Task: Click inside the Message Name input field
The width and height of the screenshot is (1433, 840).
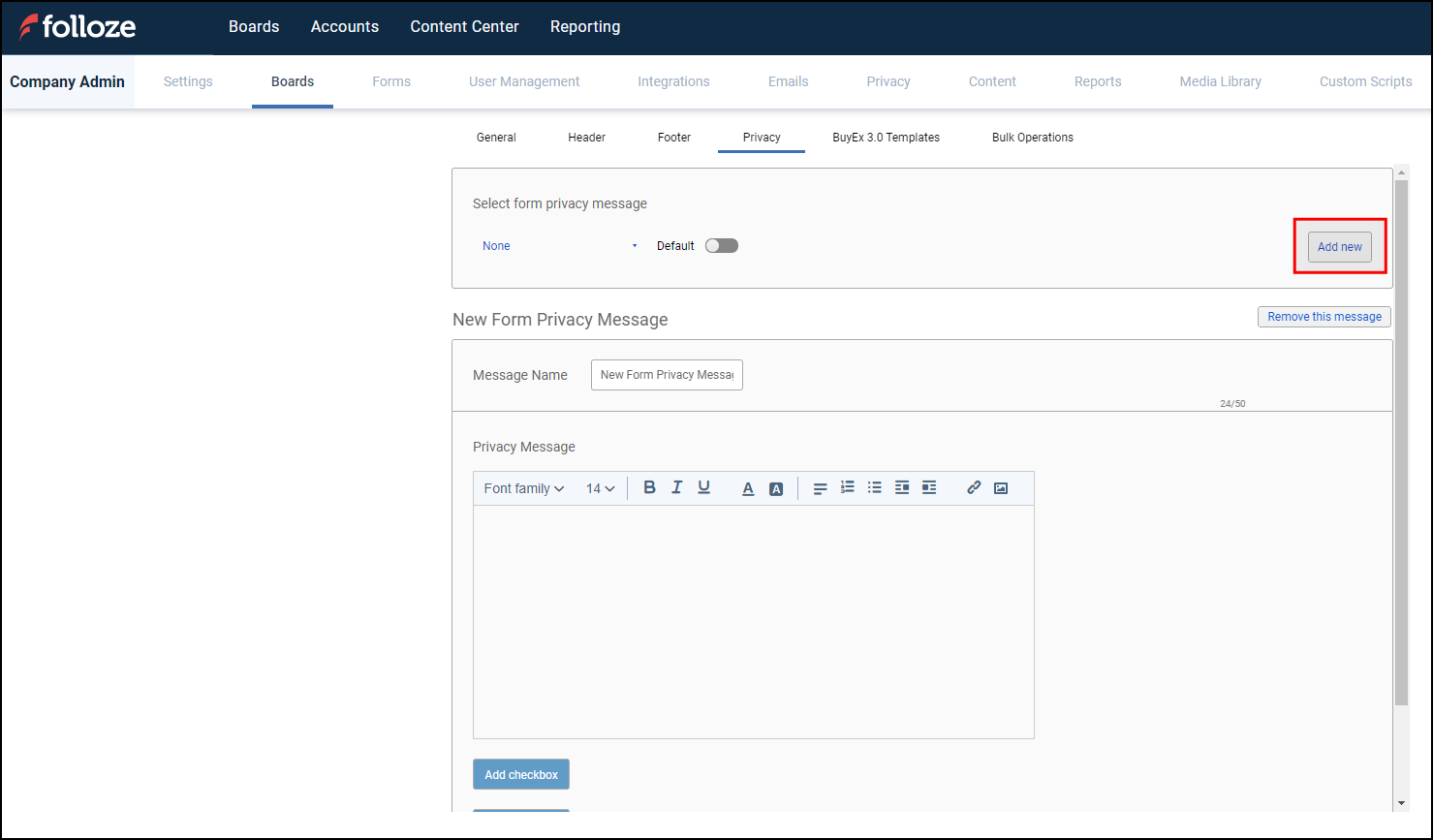Action: [666, 375]
